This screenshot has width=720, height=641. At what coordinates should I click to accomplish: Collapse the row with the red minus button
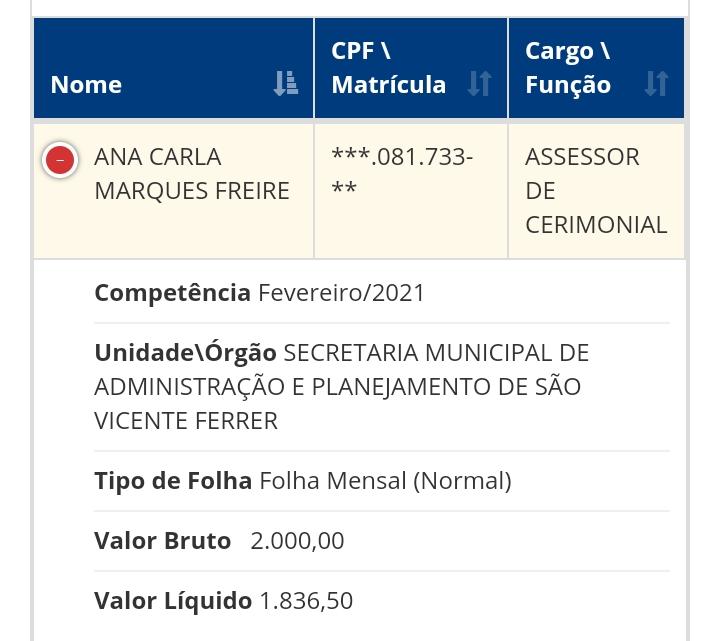(60, 160)
